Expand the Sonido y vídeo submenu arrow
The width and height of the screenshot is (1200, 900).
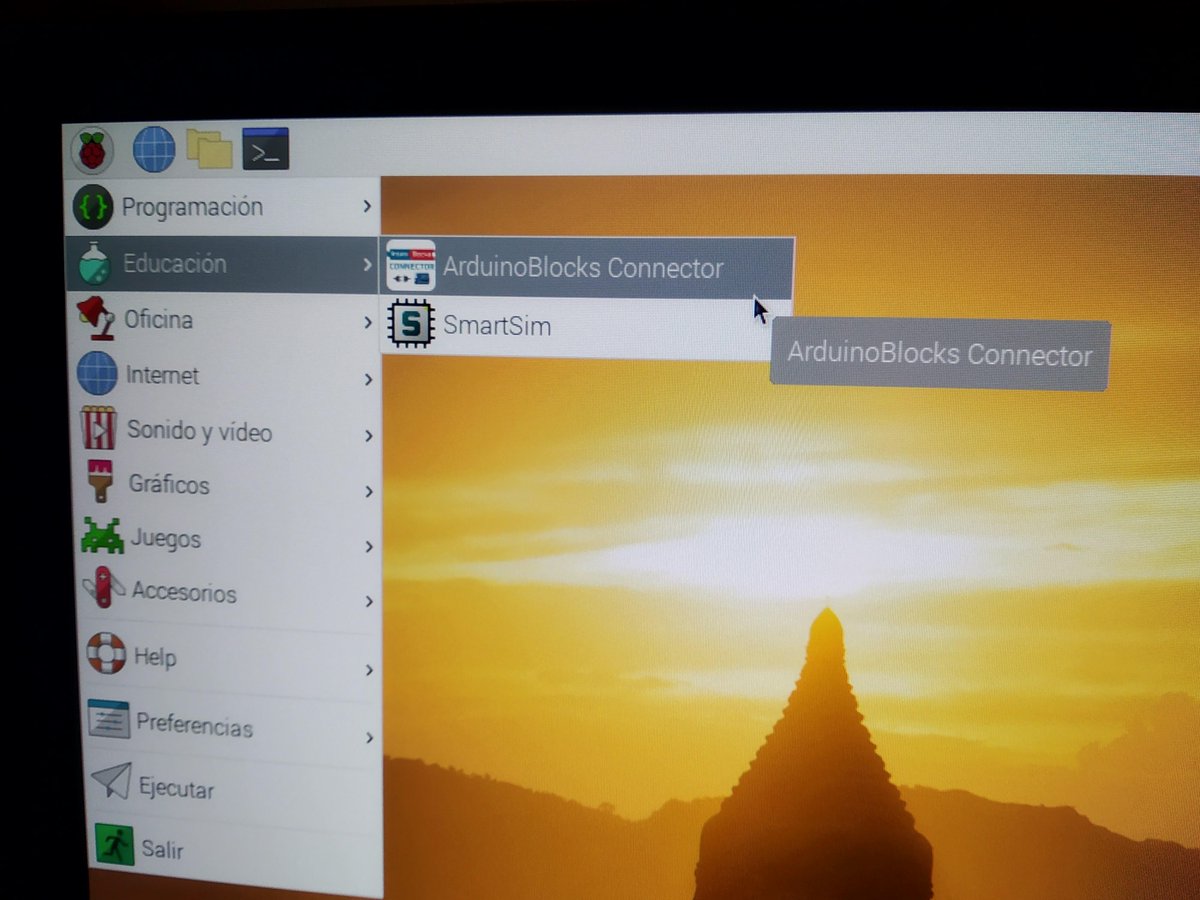click(369, 436)
